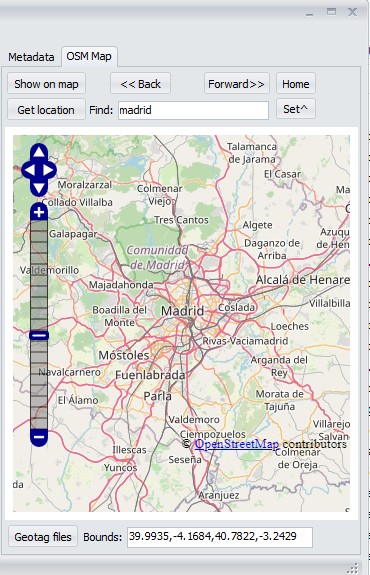Image resolution: width=370 pixels, height=575 pixels.
Task: Click the Parla label on the map
Action: [x=158, y=396]
